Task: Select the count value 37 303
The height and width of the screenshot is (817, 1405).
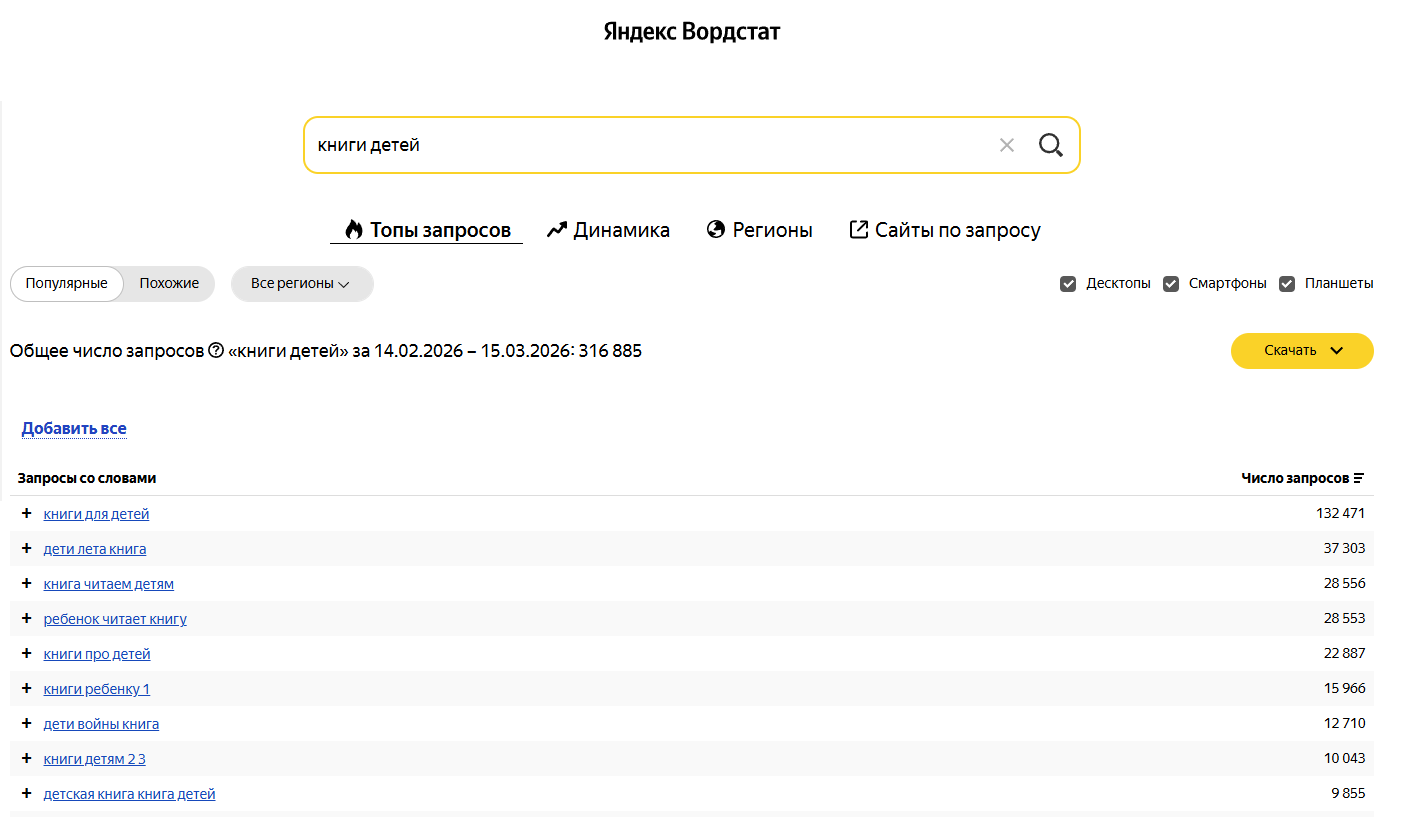Action: coord(1344,549)
